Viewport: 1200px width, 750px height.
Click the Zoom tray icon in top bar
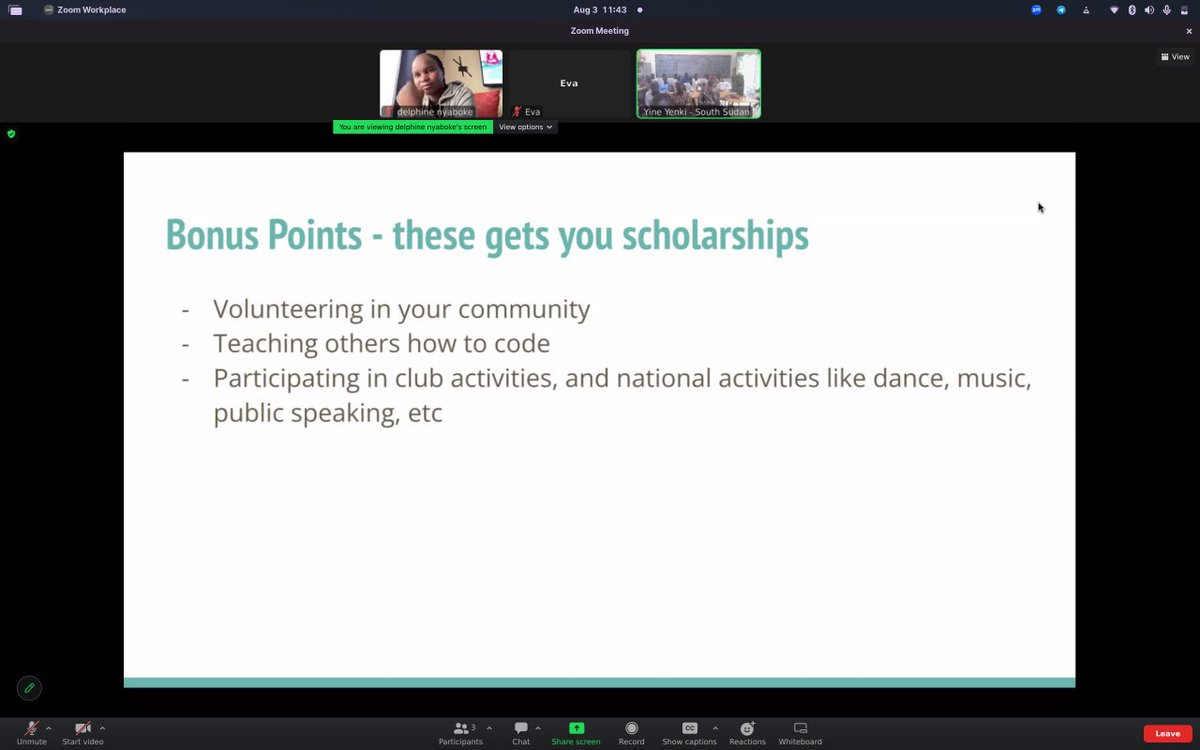(1037, 10)
